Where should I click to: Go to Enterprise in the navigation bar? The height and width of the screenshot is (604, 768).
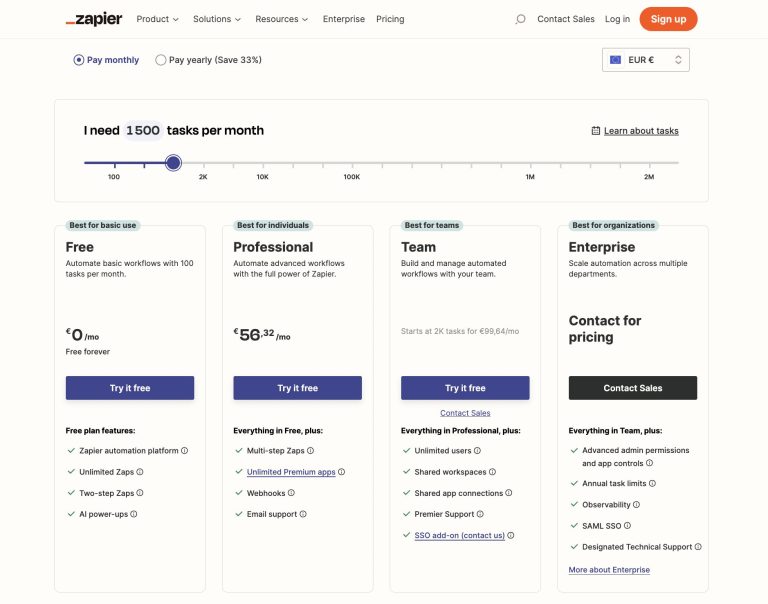[344, 19]
